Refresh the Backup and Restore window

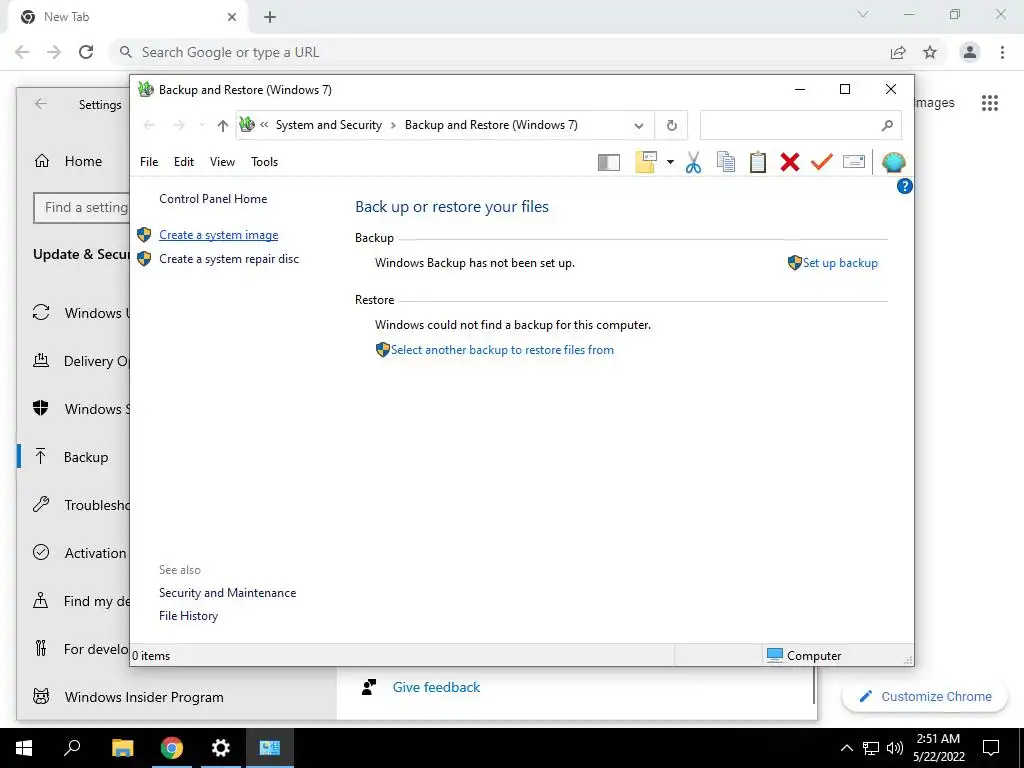pos(671,125)
